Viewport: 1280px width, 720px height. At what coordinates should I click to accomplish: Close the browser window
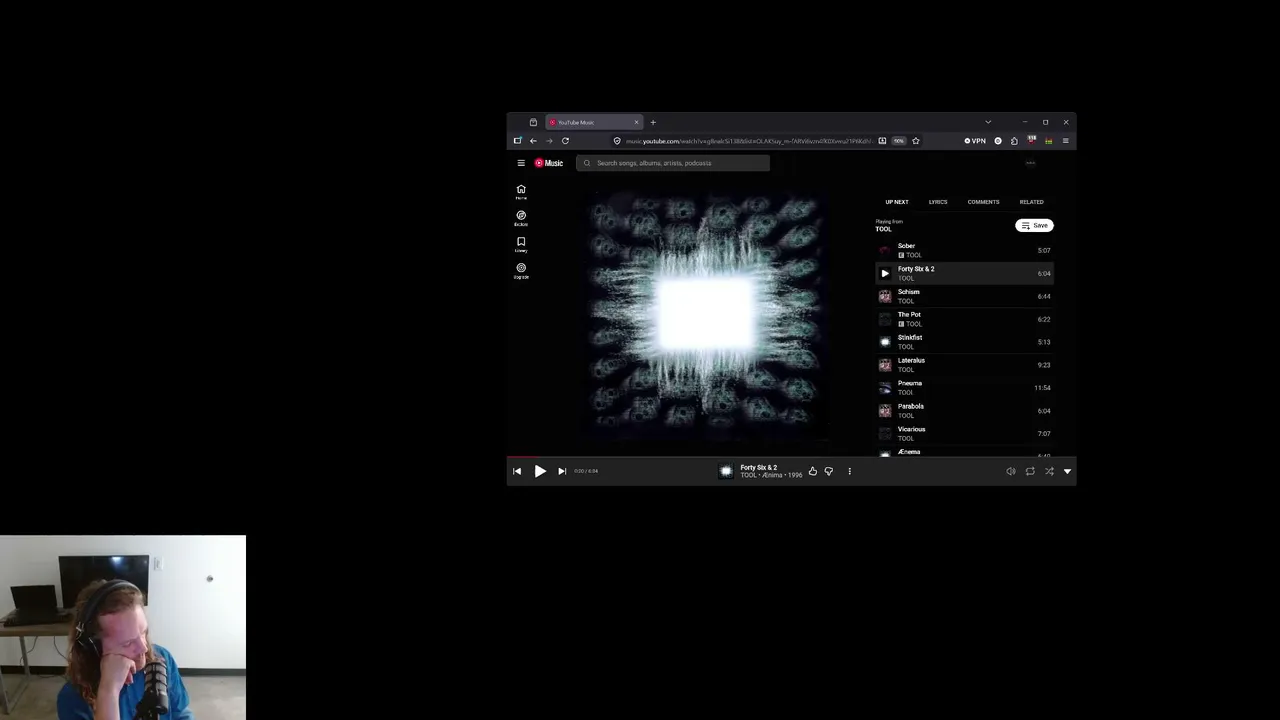pyautogui.click(x=1066, y=122)
